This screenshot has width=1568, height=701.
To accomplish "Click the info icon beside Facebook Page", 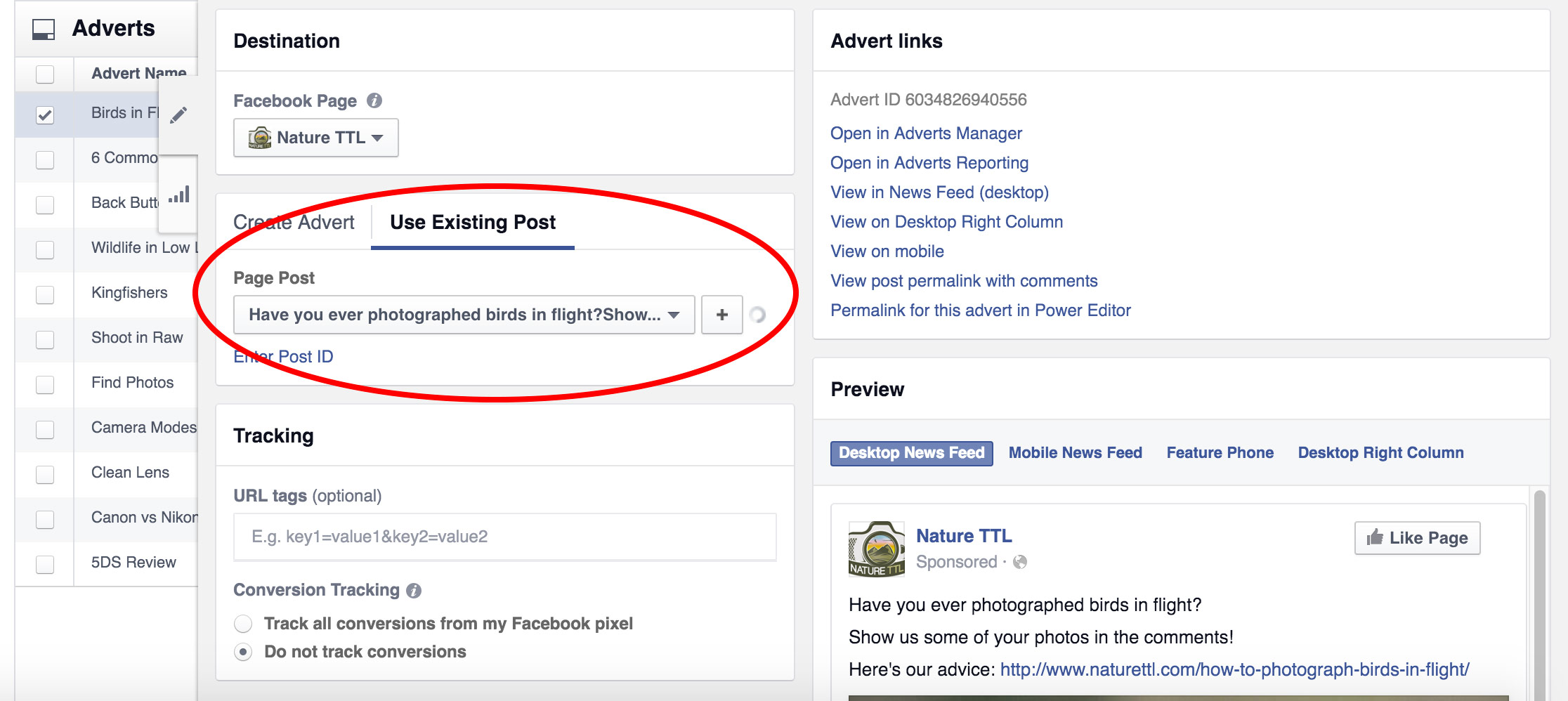I will click(x=376, y=100).
